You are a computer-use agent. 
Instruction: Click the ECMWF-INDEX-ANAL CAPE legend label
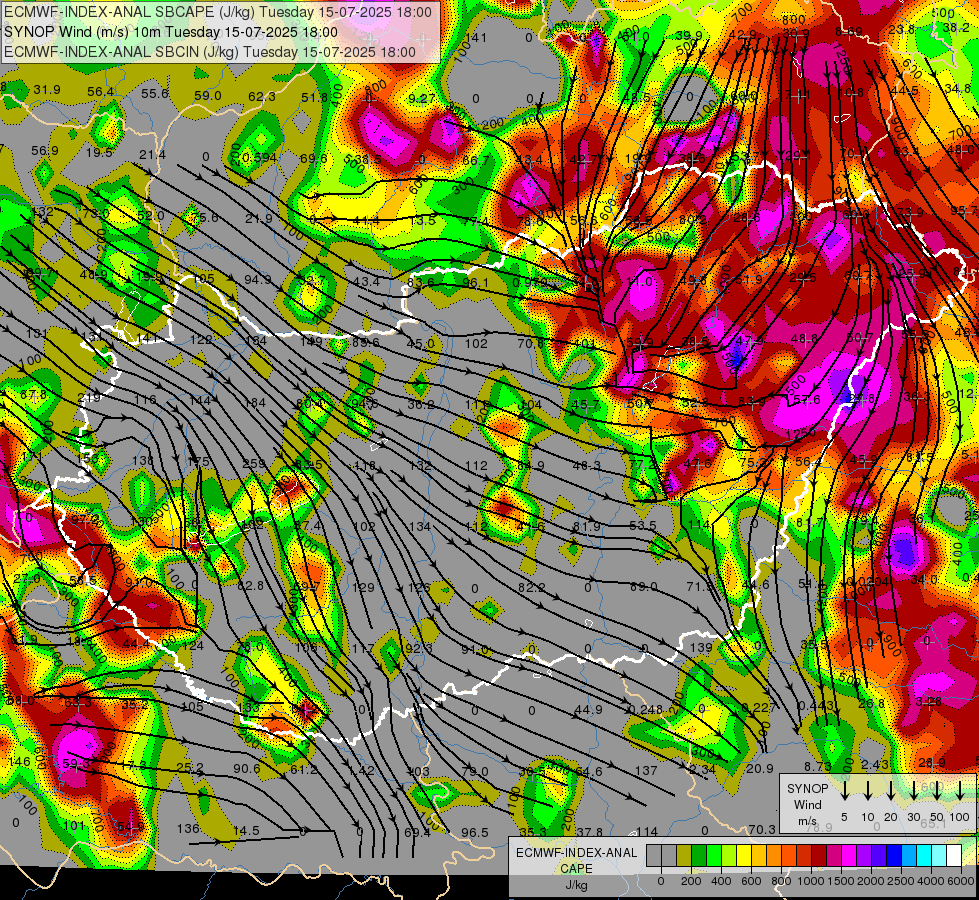click(576, 861)
